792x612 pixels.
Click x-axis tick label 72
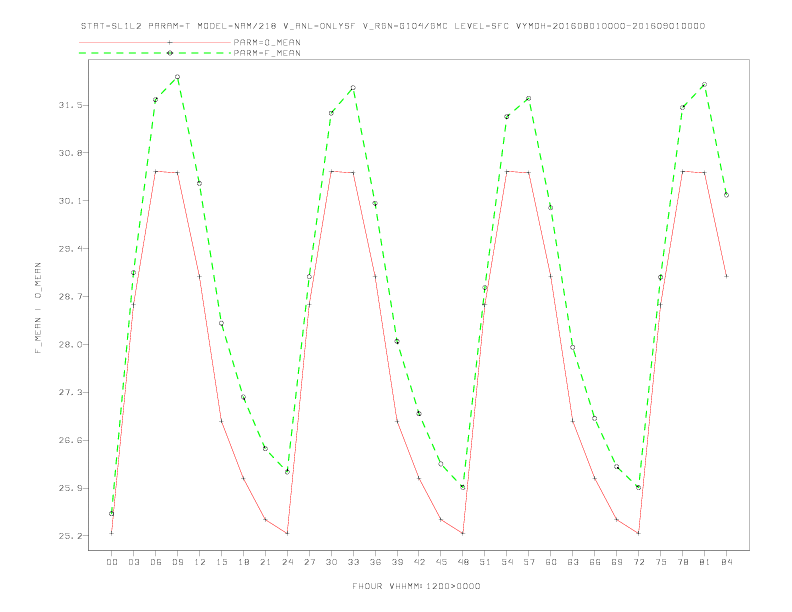(x=638, y=562)
